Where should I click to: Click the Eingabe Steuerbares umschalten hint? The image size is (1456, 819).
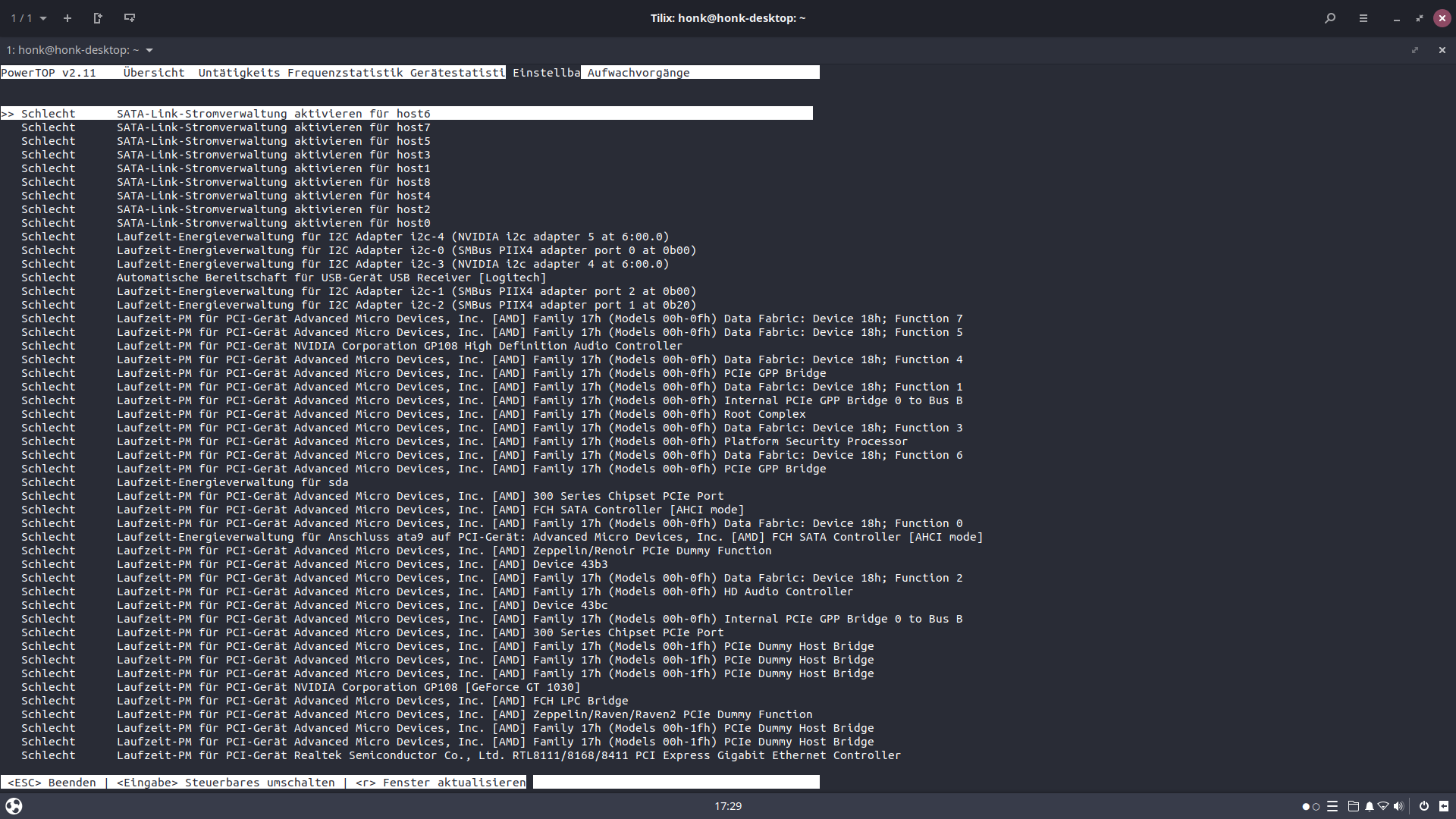pos(225,783)
